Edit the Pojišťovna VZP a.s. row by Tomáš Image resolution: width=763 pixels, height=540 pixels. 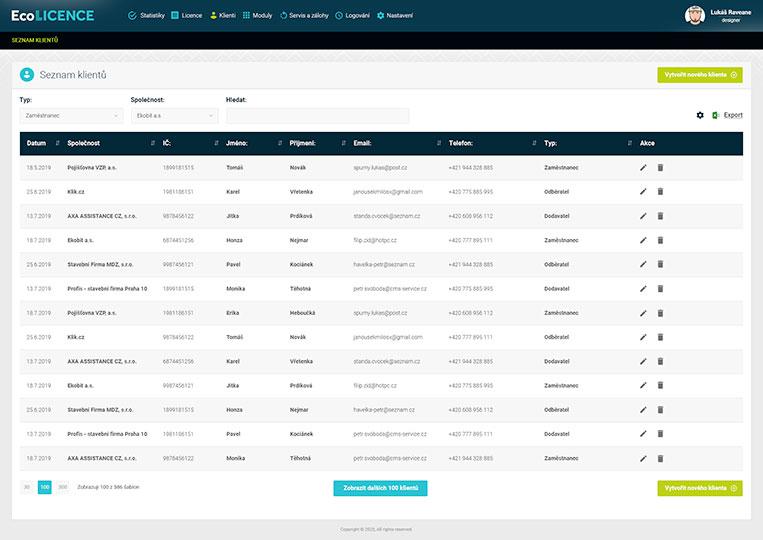coord(644,168)
